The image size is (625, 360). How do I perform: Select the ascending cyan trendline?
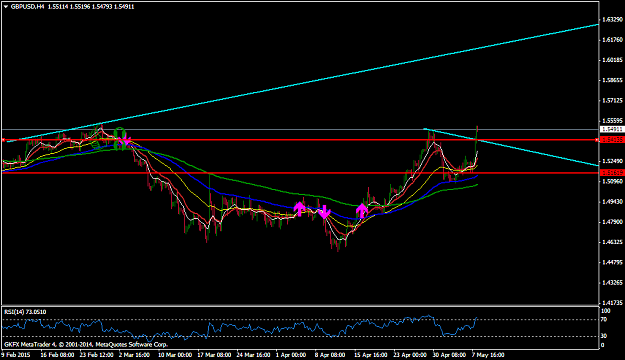click(303, 83)
